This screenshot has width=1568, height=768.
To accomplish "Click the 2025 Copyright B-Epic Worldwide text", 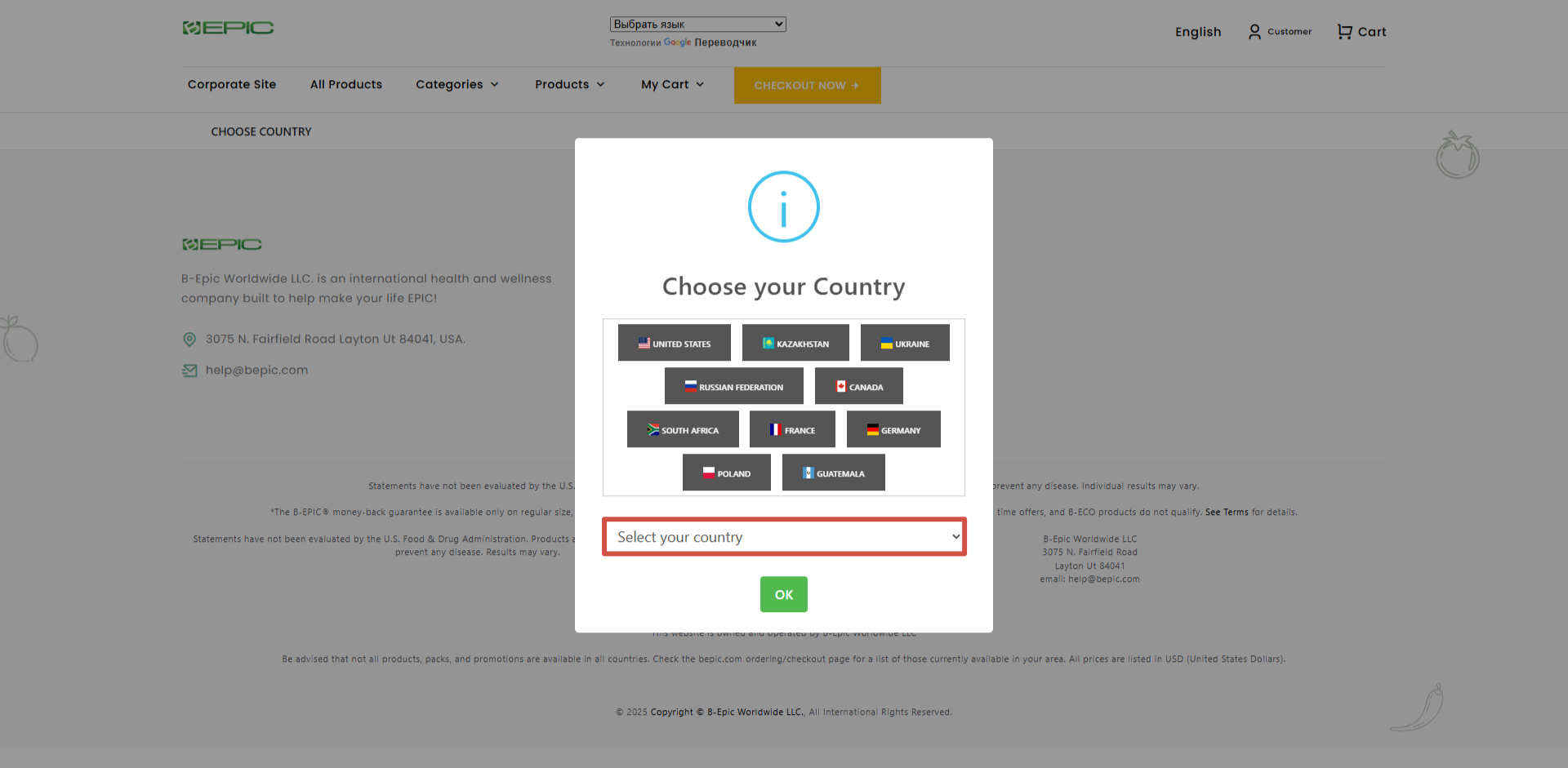I will [784, 713].
